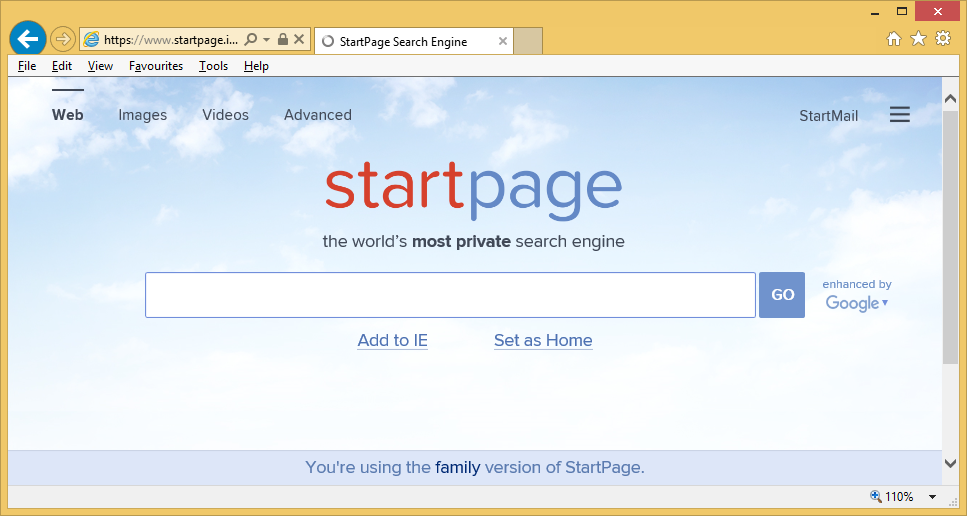Image resolution: width=967 pixels, height=516 pixels.
Task: Click the URL text in address bar
Action: pyautogui.click(x=171, y=40)
